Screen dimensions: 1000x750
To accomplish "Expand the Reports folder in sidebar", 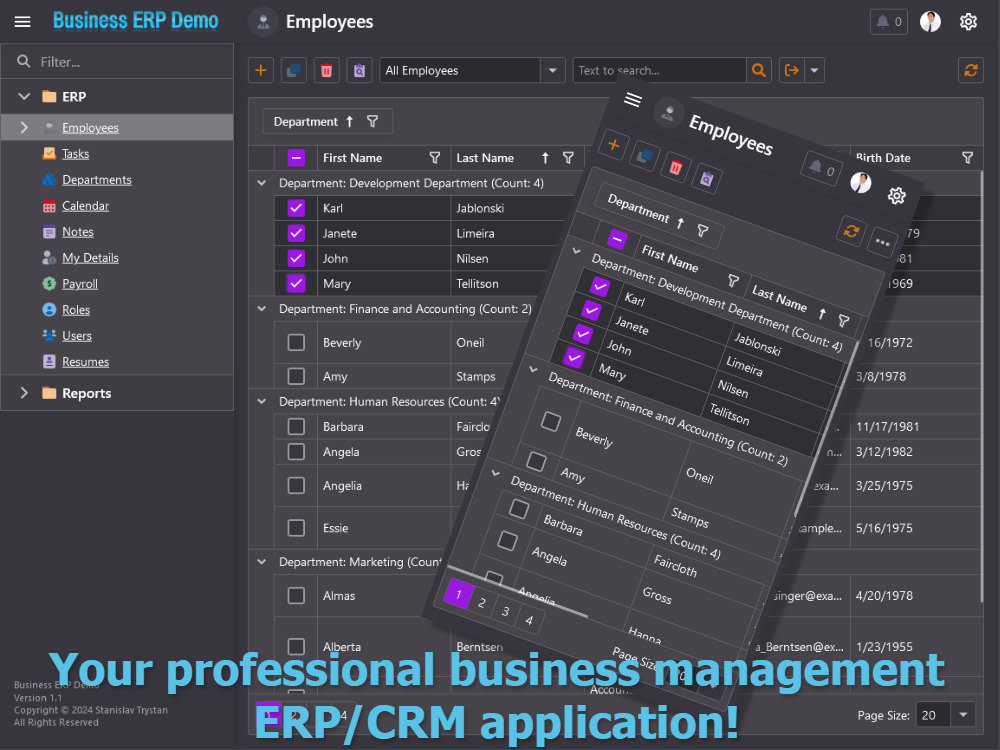I will (24, 393).
